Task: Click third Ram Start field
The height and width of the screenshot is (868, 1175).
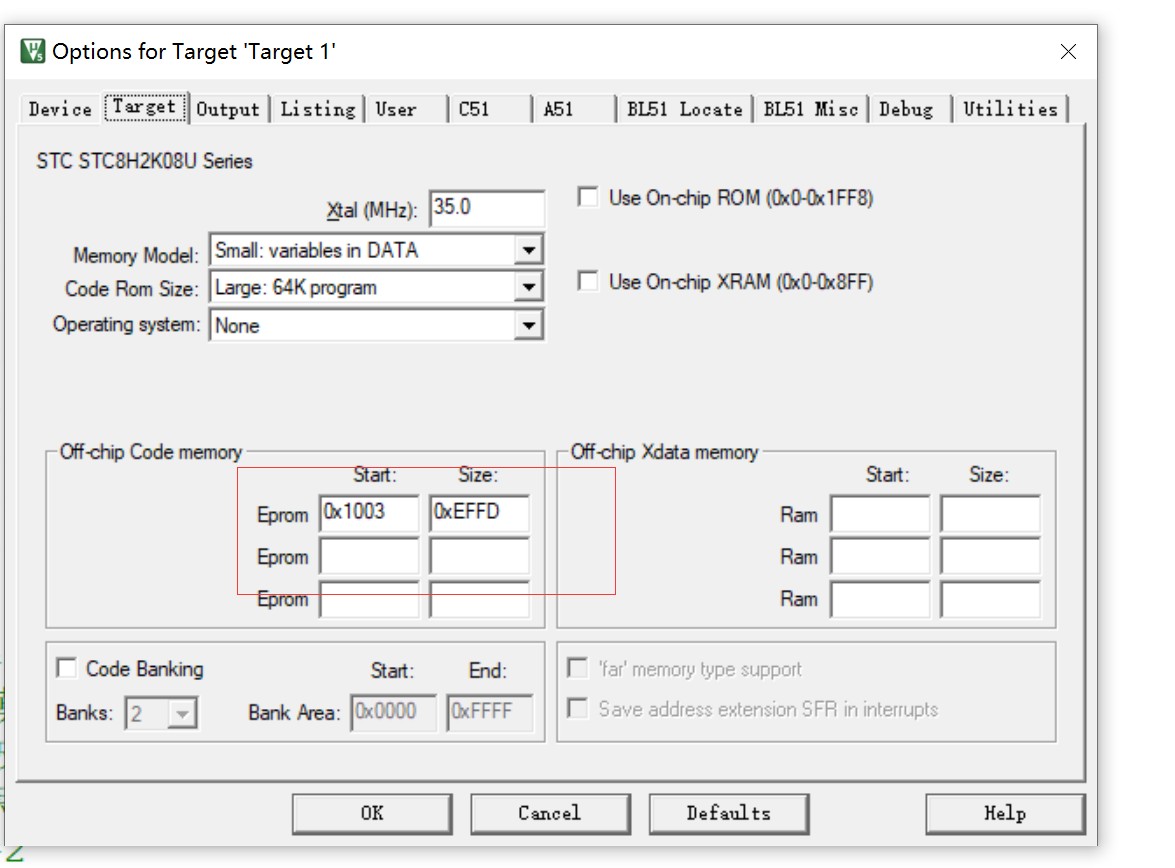Action: (x=880, y=599)
